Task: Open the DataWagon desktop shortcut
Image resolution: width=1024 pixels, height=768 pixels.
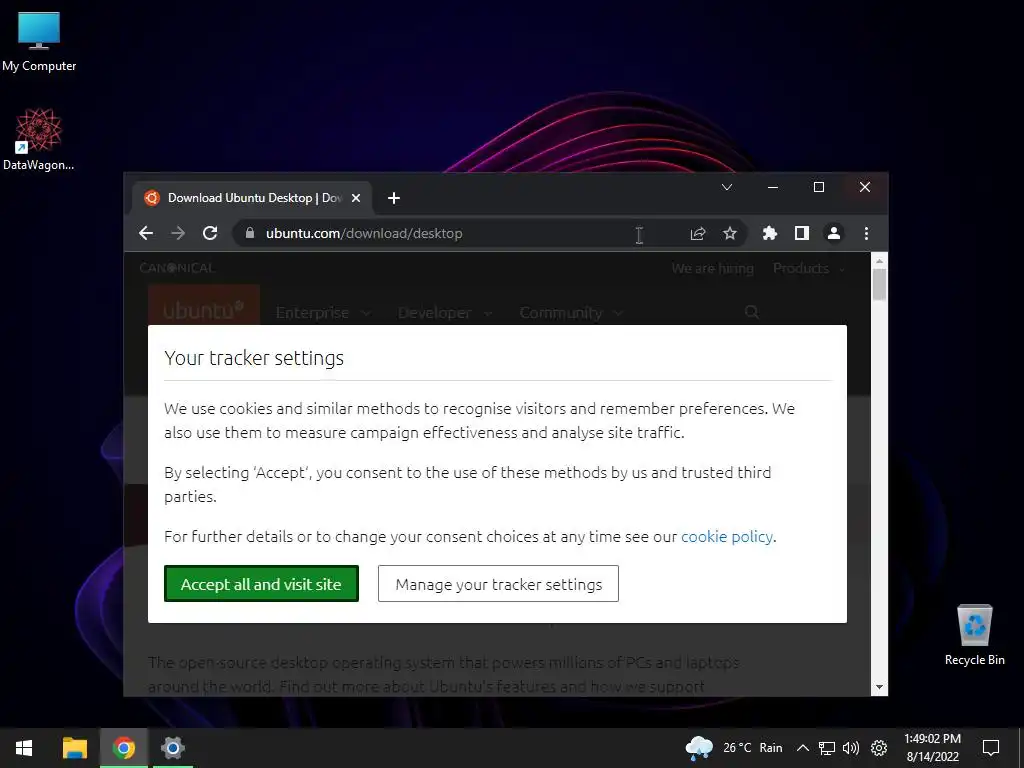Action: 39,140
